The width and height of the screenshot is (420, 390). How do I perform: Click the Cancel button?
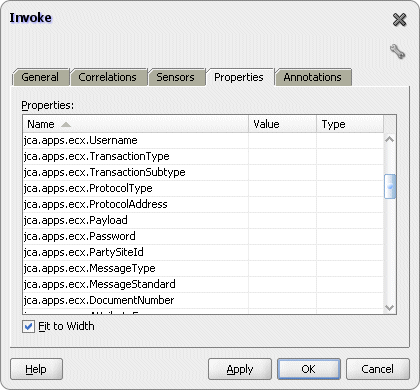point(378,369)
